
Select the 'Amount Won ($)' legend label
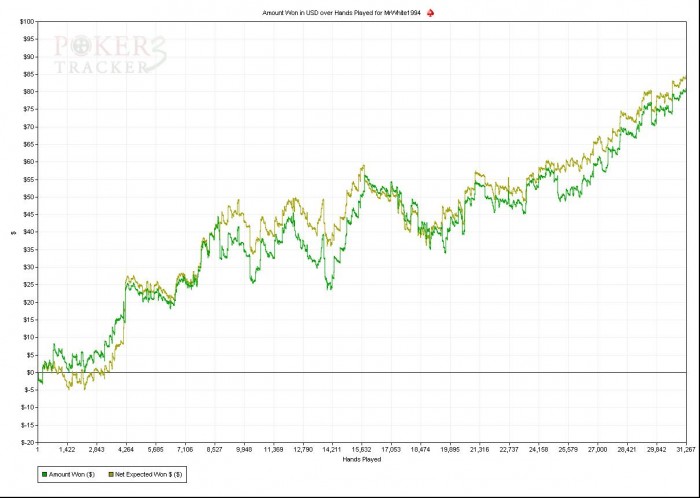point(72,474)
